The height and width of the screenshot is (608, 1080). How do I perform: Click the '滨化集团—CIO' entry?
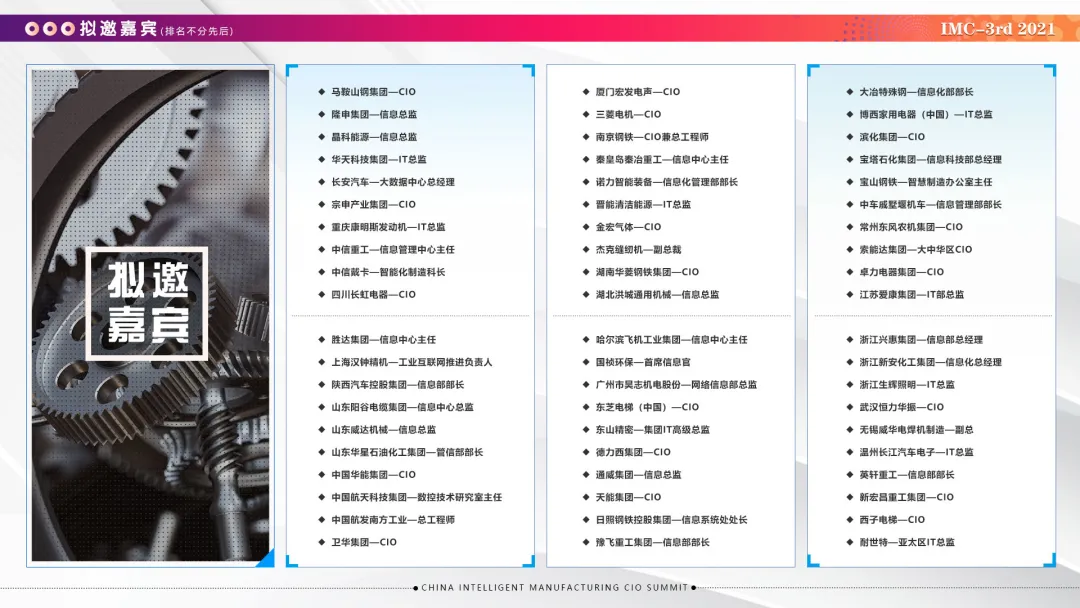coord(892,137)
